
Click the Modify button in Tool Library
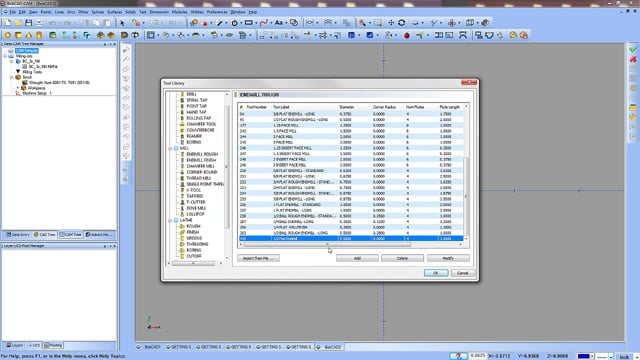tap(448, 258)
